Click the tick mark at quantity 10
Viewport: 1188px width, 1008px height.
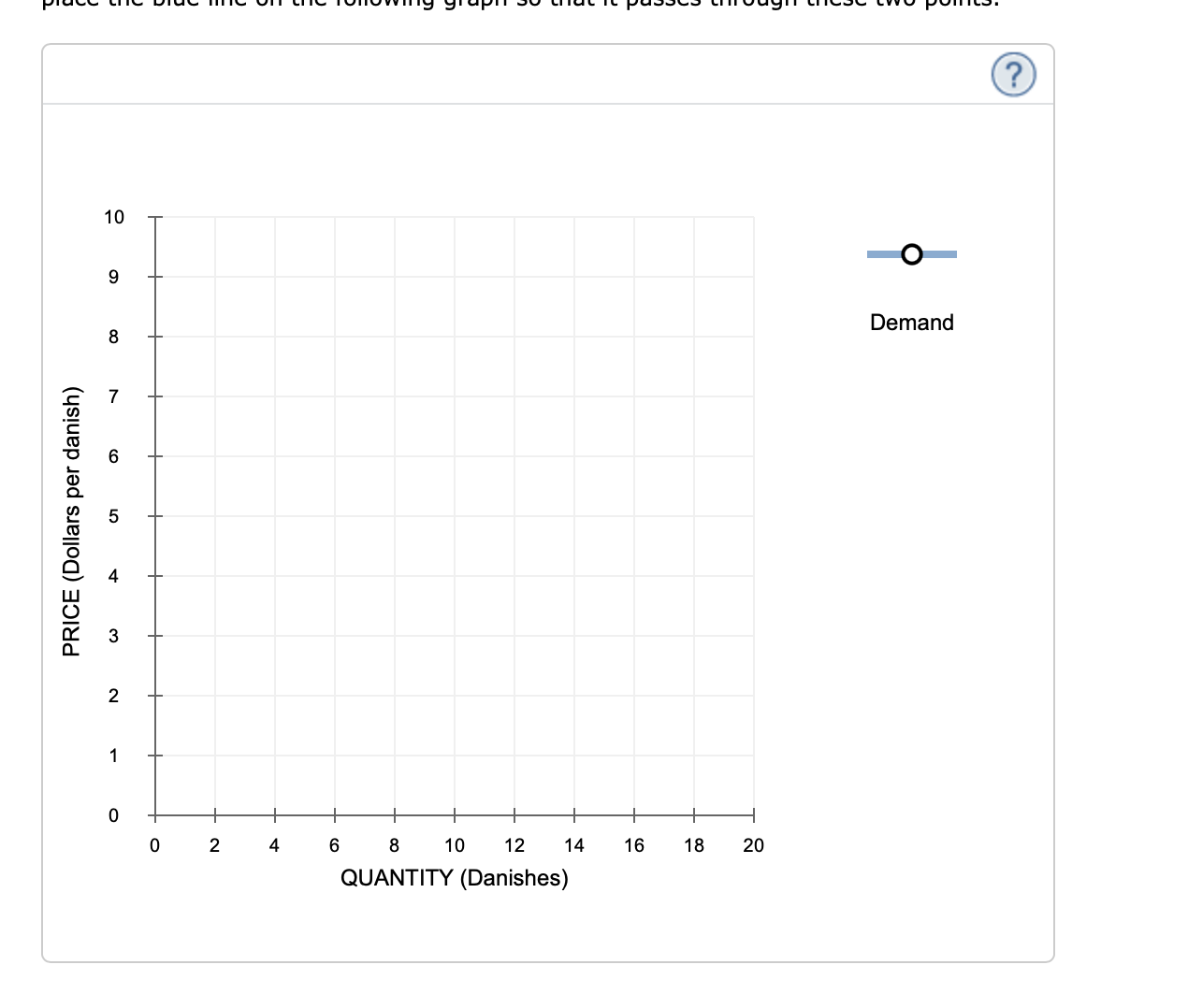[x=454, y=815]
